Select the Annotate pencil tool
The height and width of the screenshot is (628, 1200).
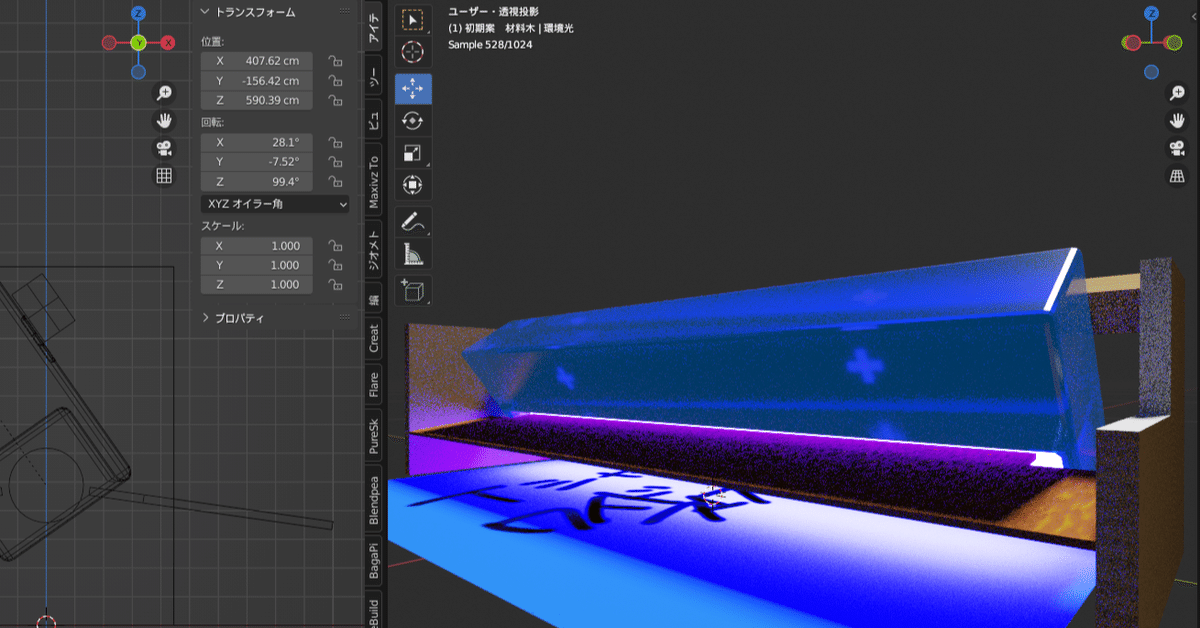coord(412,221)
